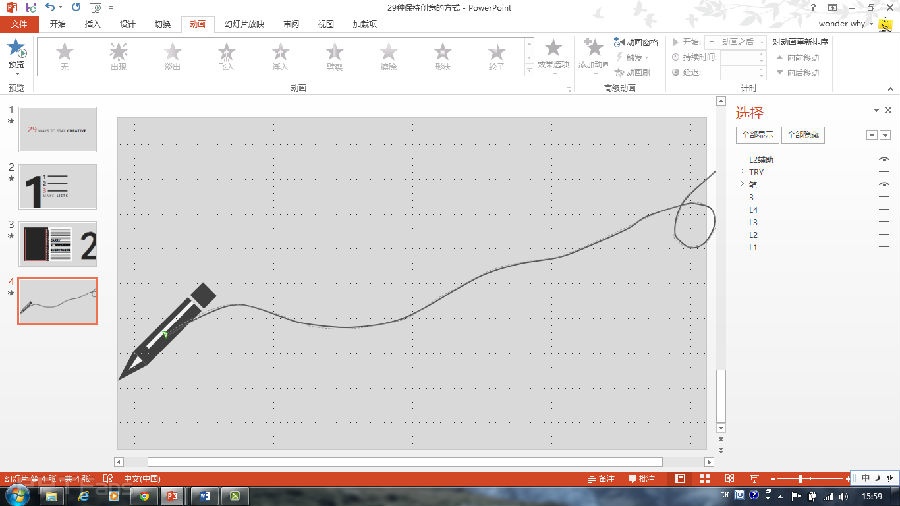Open the 批注 (Comments) pane from status bar
900x506 pixels.
[642, 478]
